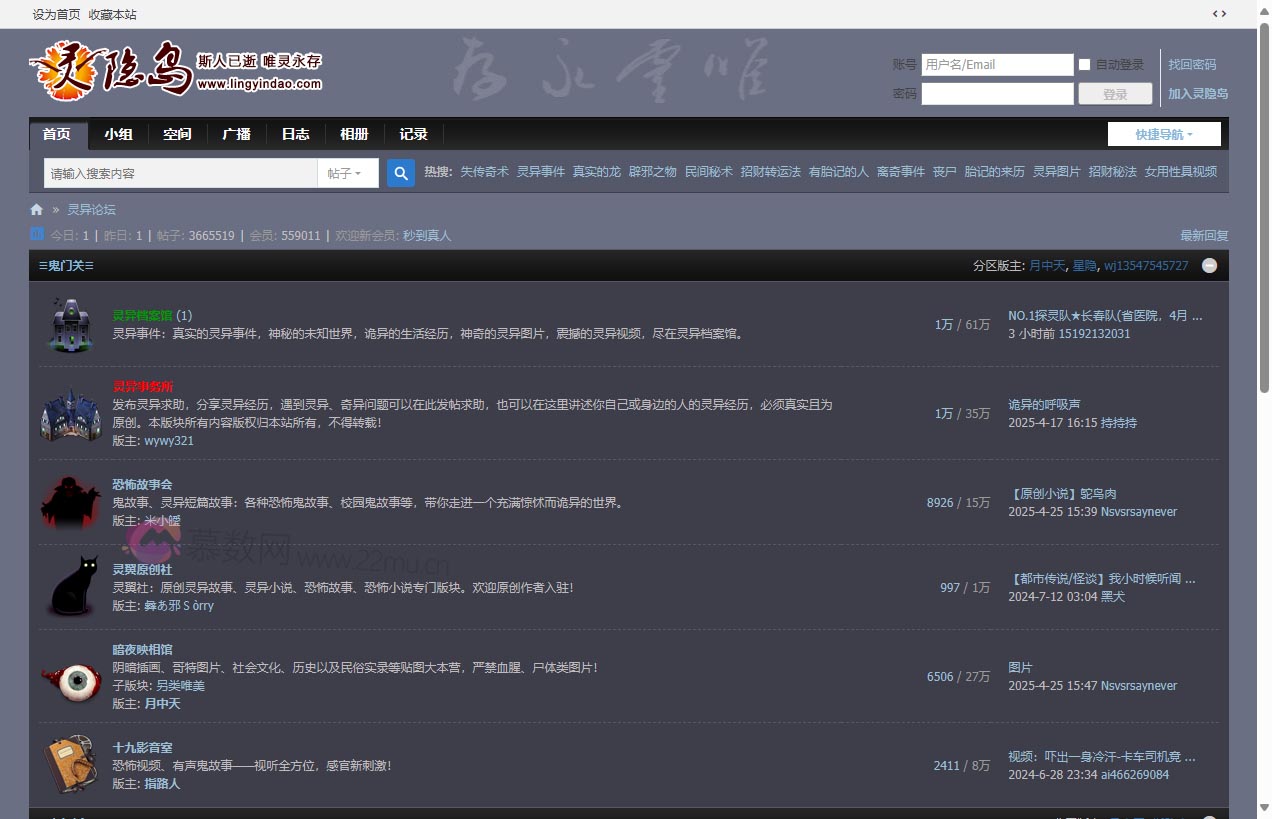Open the 帖子 search type dropdown
This screenshot has width=1272, height=819.
pos(347,173)
